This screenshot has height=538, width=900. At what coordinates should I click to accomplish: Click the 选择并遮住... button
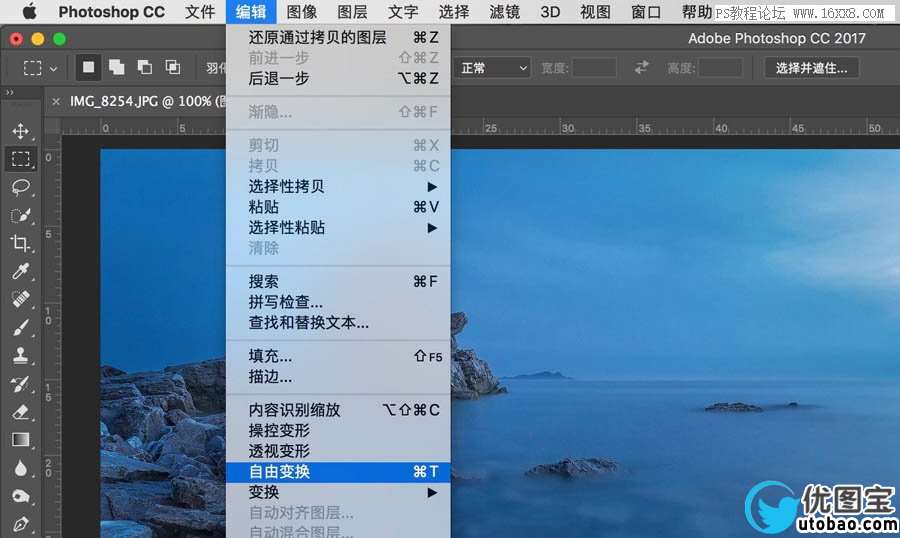pyautogui.click(x=811, y=68)
